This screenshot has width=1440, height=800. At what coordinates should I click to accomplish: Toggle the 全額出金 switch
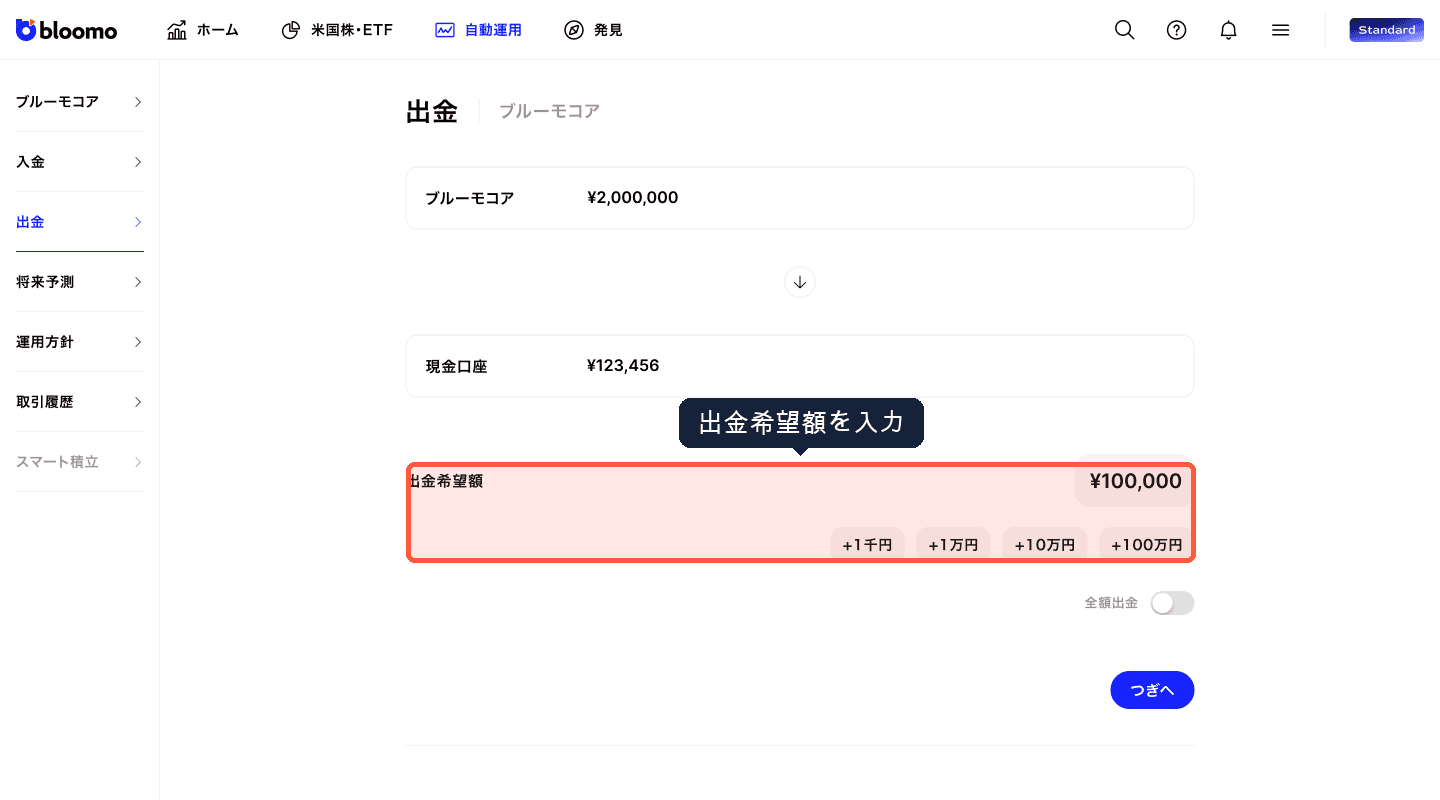point(1172,603)
